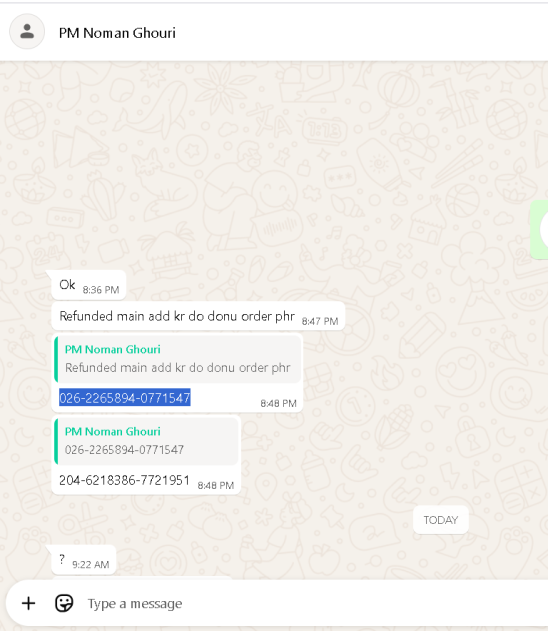Click green PM Noman Ghouri name in first quote

[113, 349]
